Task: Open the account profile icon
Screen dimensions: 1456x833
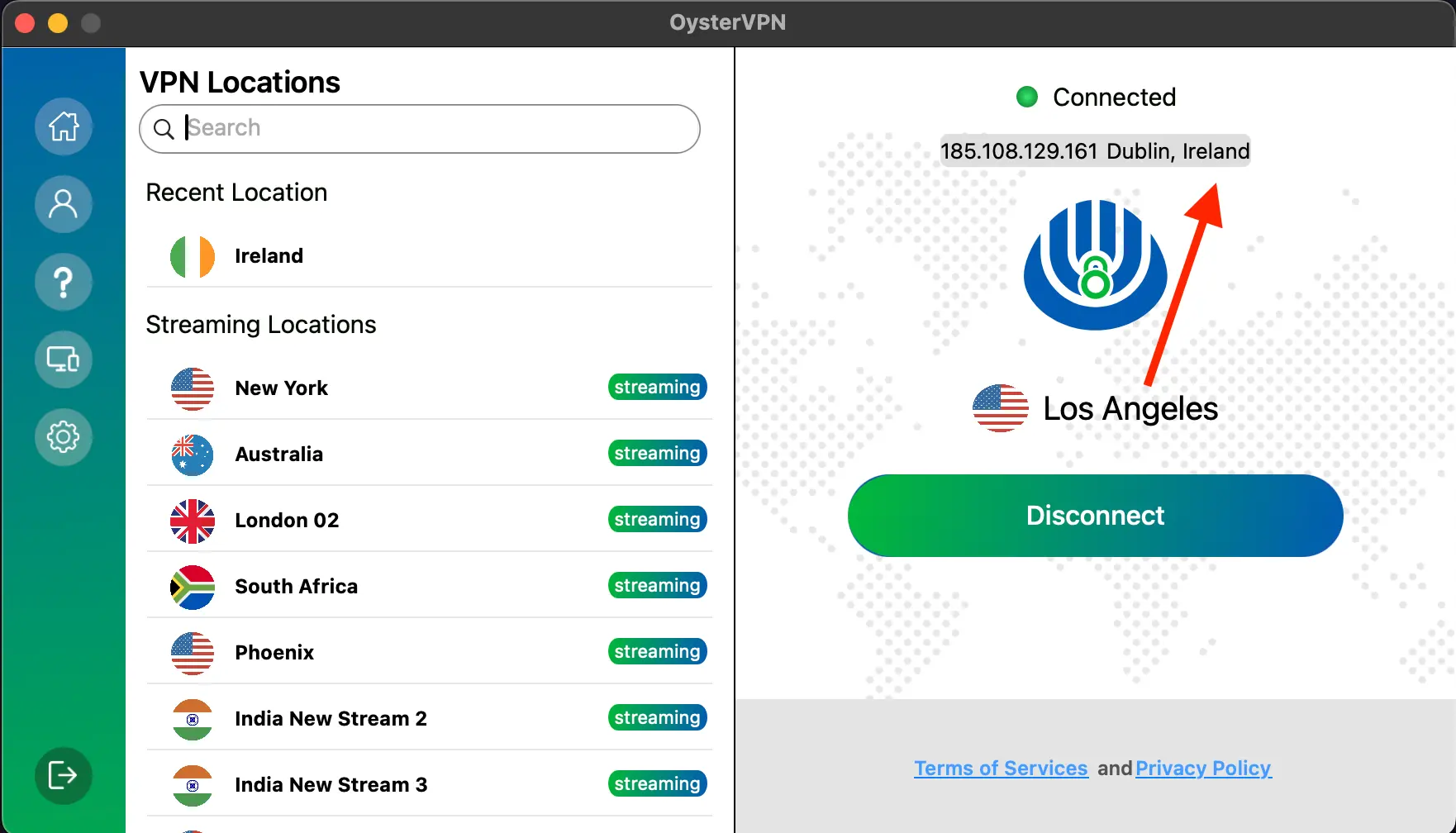Action: [64, 204]
